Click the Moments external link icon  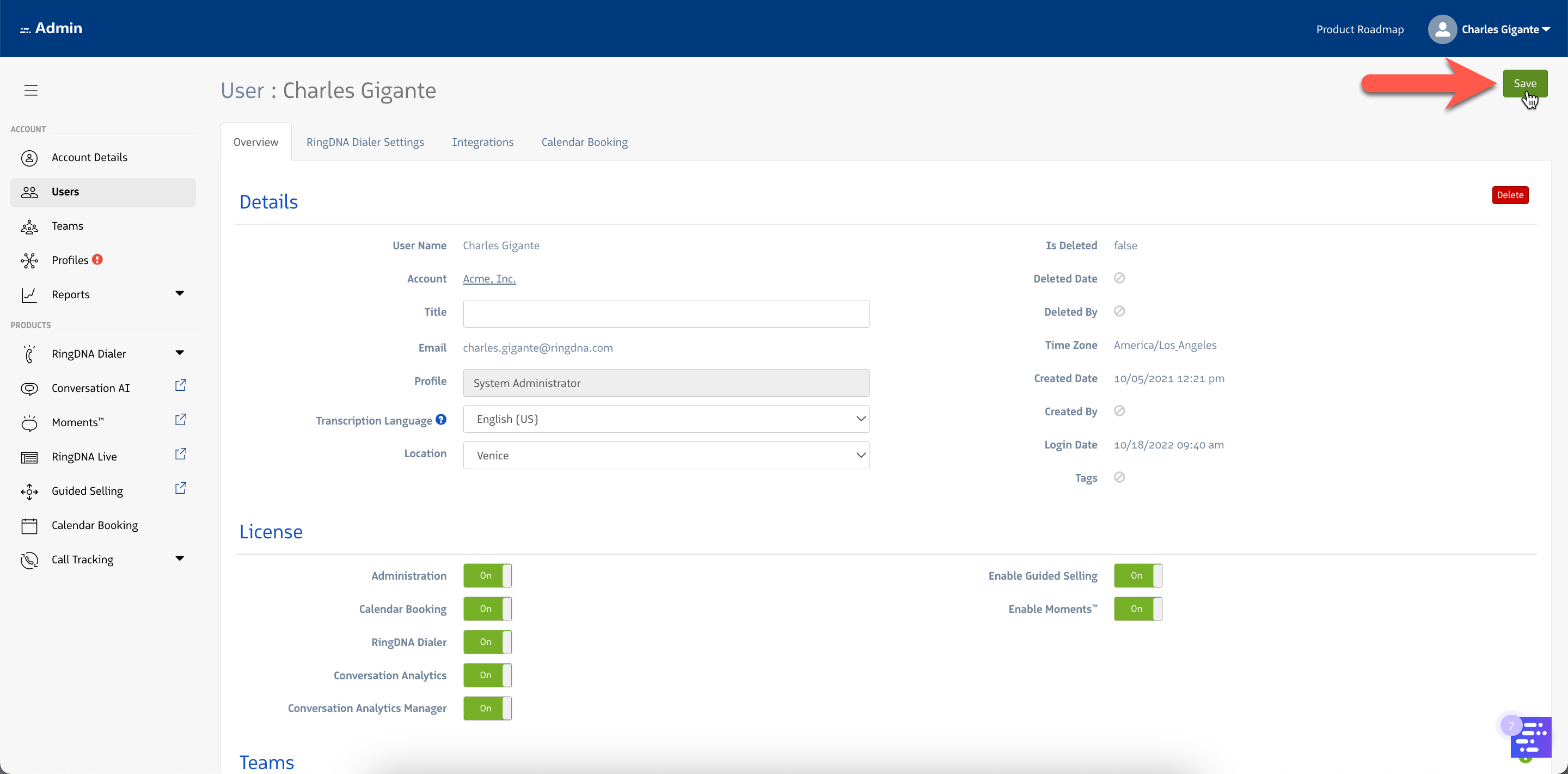(x=181, y=420)
